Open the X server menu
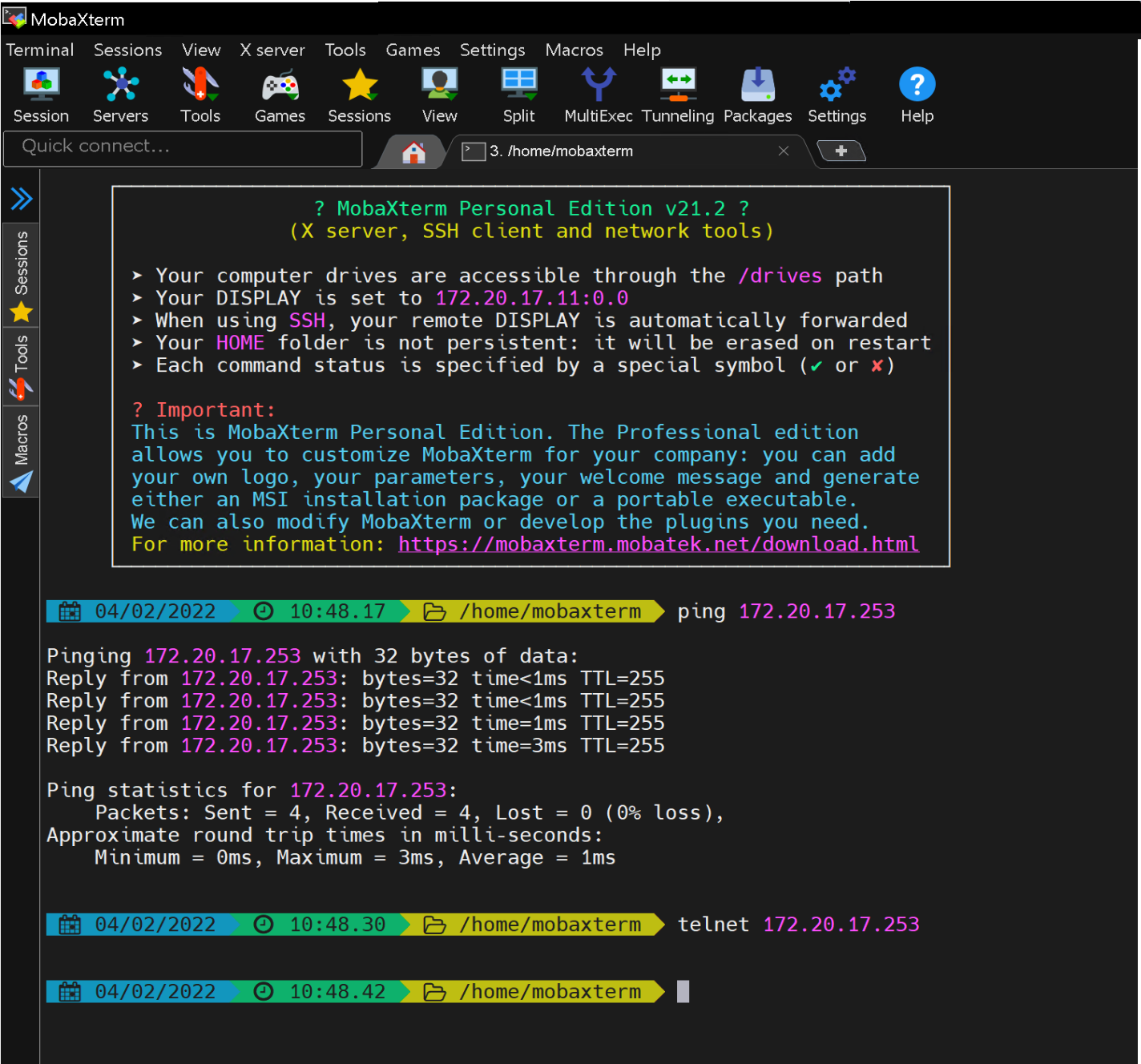The width and height of the screenshot is (1141, 1064). (272, 50)
